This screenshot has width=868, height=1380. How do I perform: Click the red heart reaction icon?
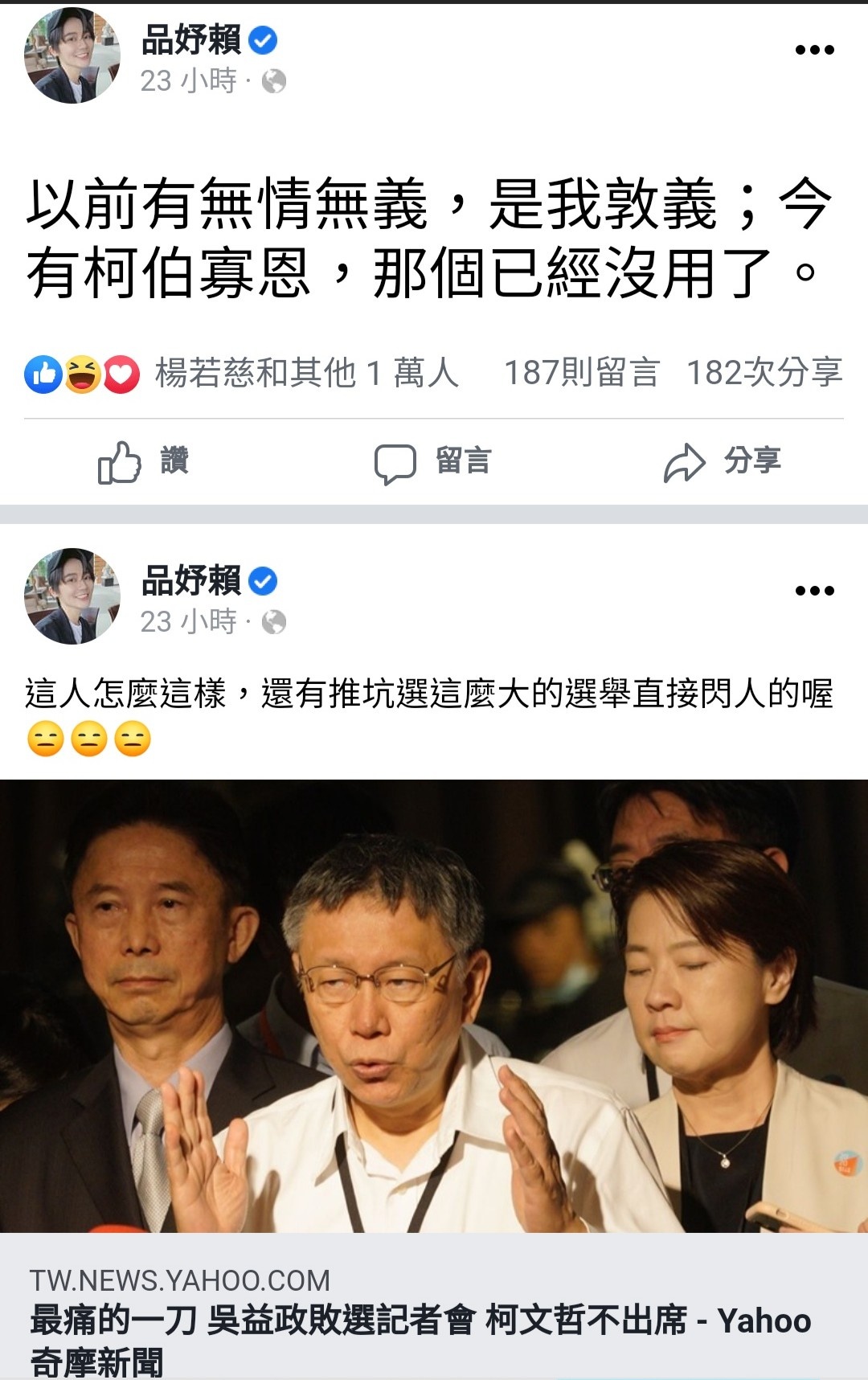click(x=121, y=374)
